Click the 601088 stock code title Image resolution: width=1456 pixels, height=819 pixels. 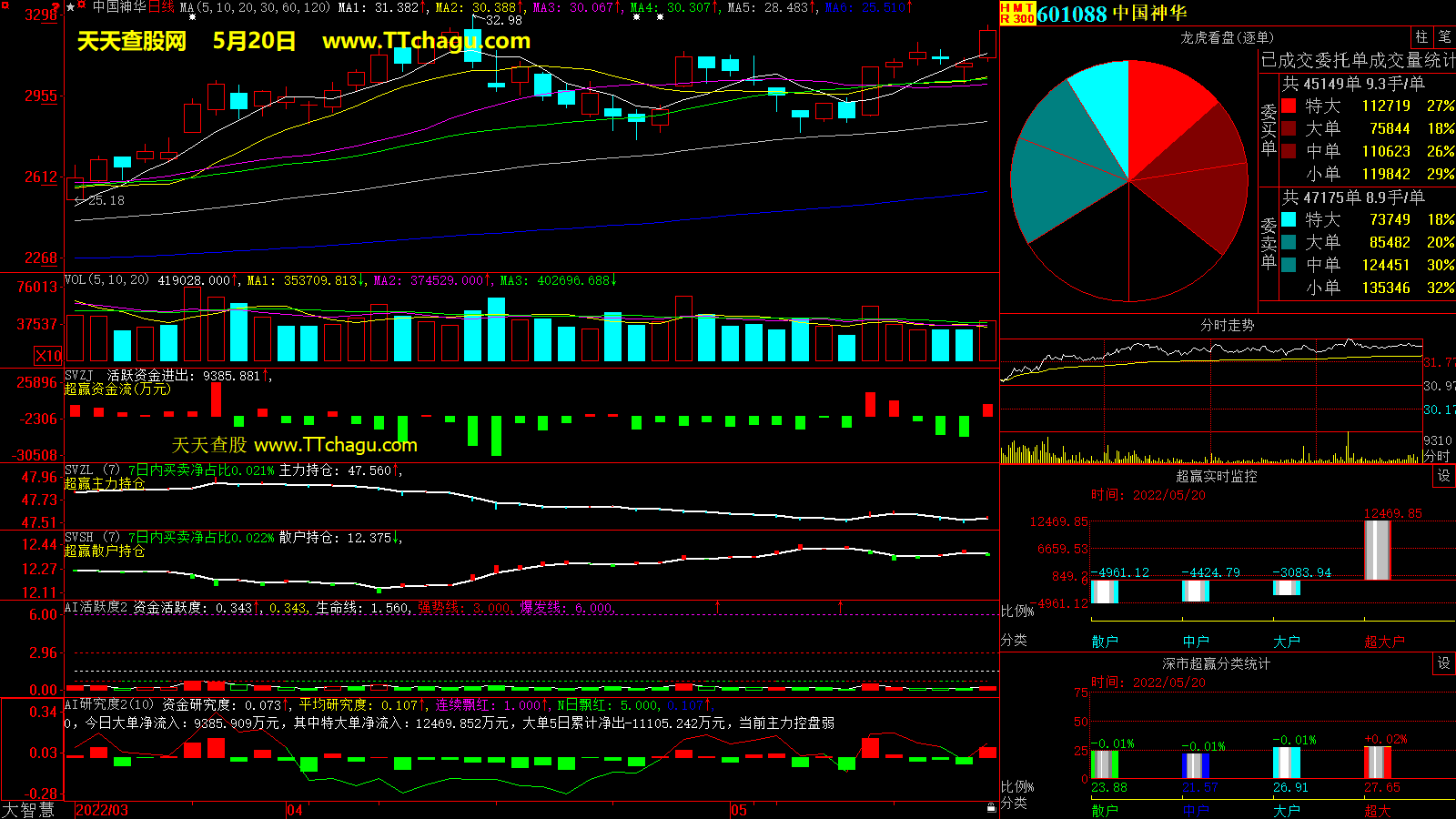pos(1071,14)
